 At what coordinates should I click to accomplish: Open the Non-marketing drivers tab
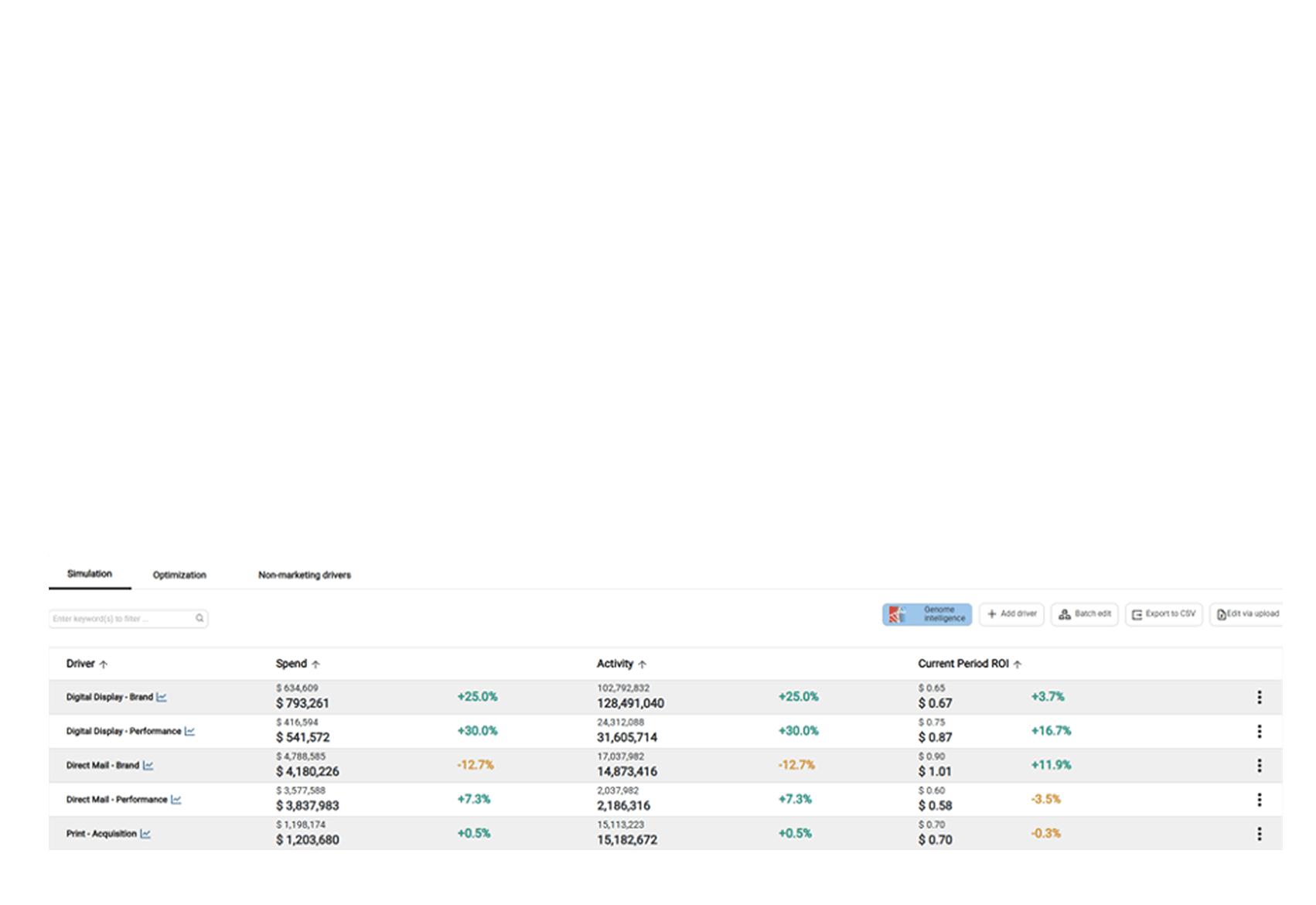(x=305, y=575)
